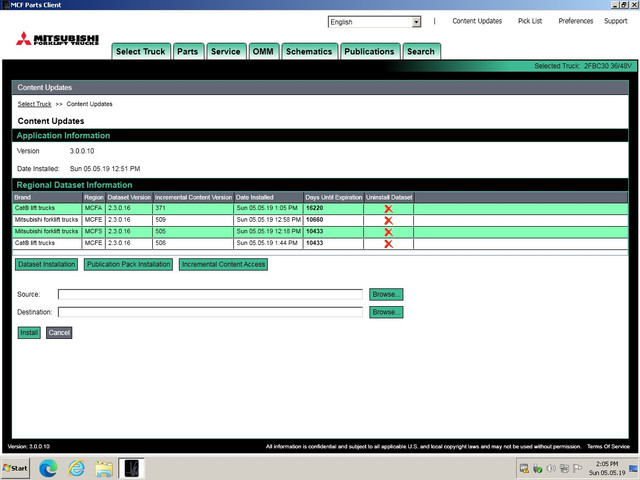Click the volume speaker tray icon
Viewport: 640px width, 480px height.
pyautogui.click(x=551, y=468)
